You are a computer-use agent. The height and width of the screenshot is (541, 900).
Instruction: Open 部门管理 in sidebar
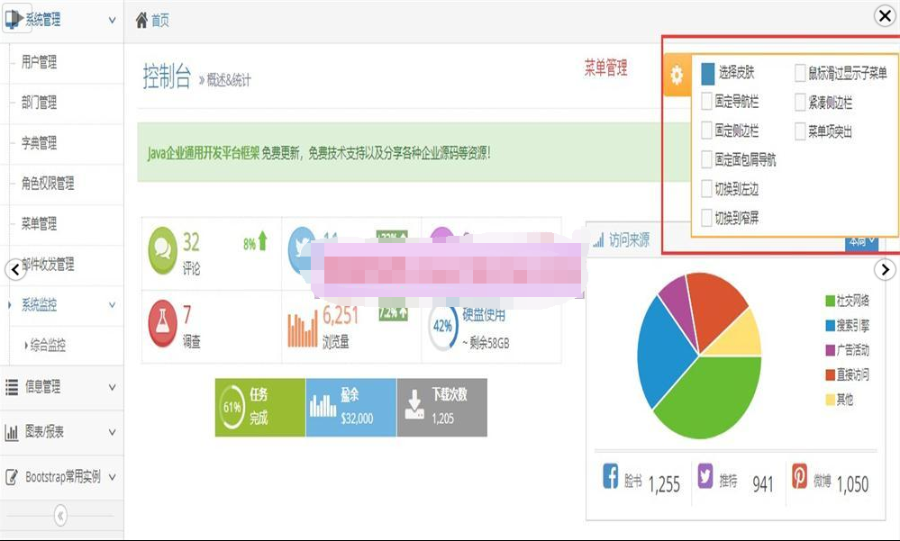point(39,103)
